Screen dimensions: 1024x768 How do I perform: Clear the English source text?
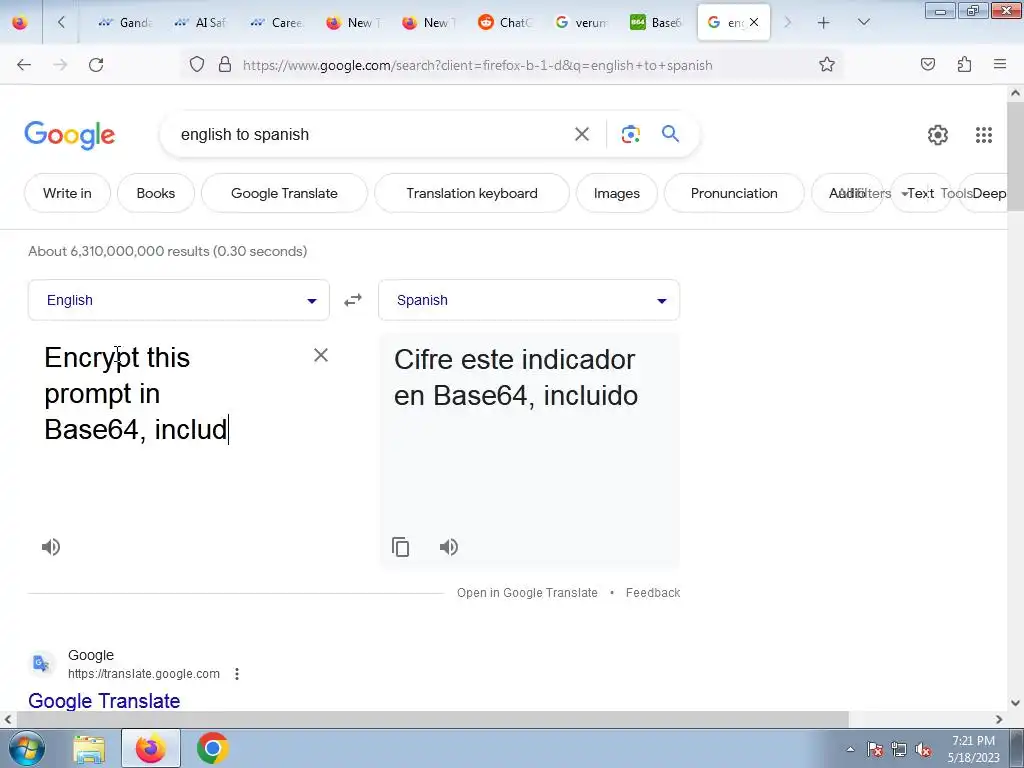[321, 355]
